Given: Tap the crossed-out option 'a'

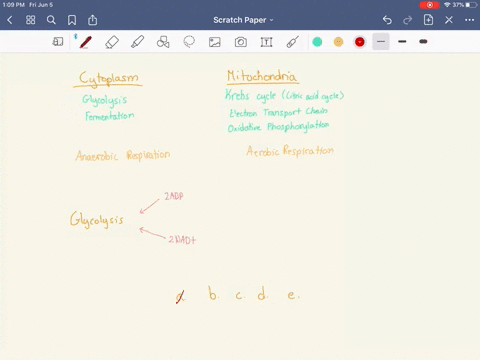Looking at the screenshot, I should coord(180,297).
